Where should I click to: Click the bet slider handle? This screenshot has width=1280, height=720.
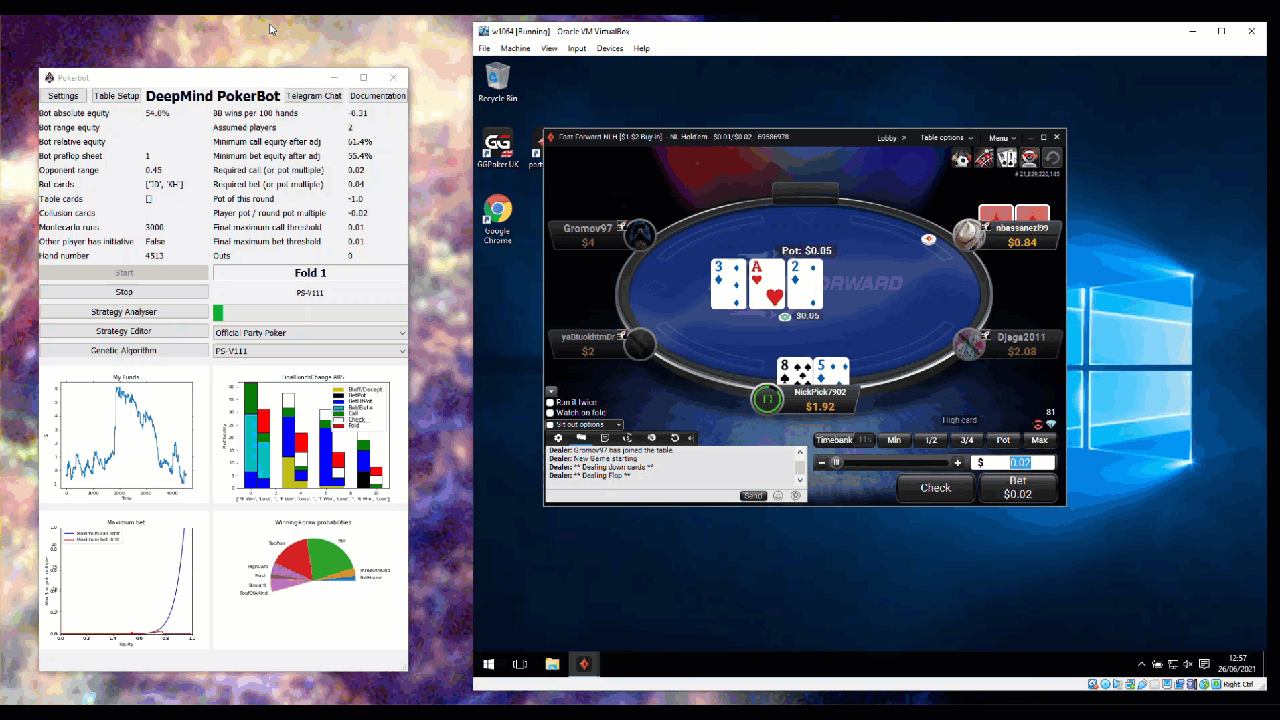(x=836, y=462)
